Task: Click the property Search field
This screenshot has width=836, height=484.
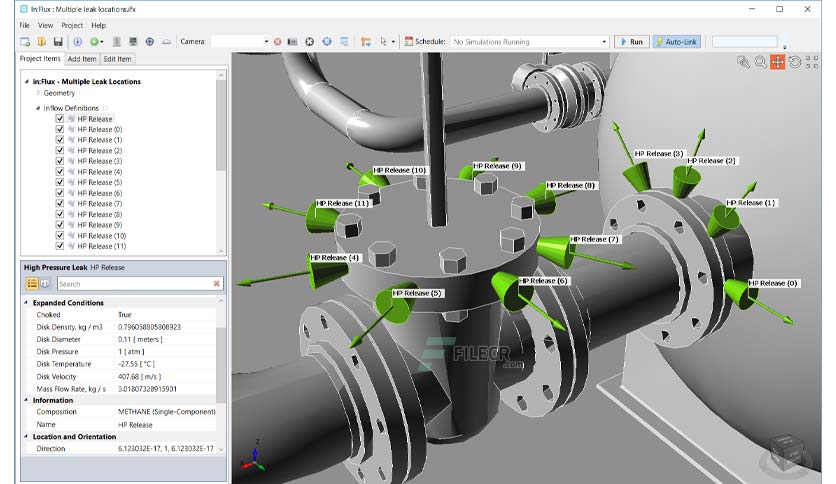Action: (140, 284)
